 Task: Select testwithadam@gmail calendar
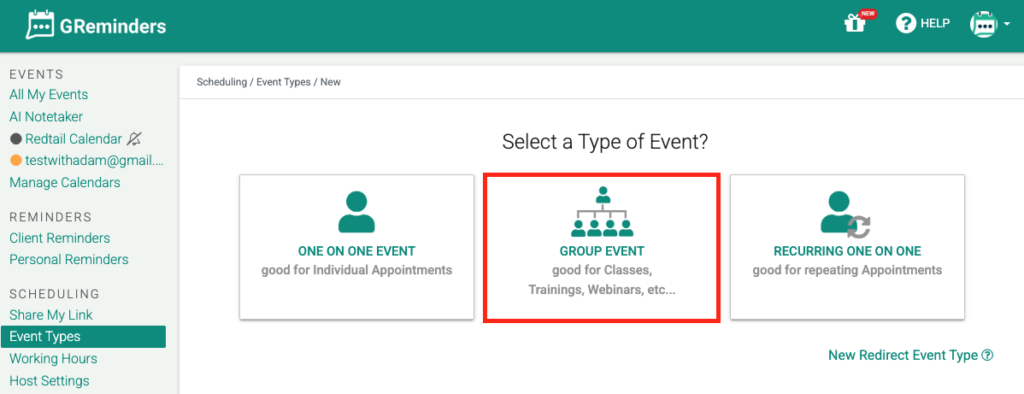[94, 161]
